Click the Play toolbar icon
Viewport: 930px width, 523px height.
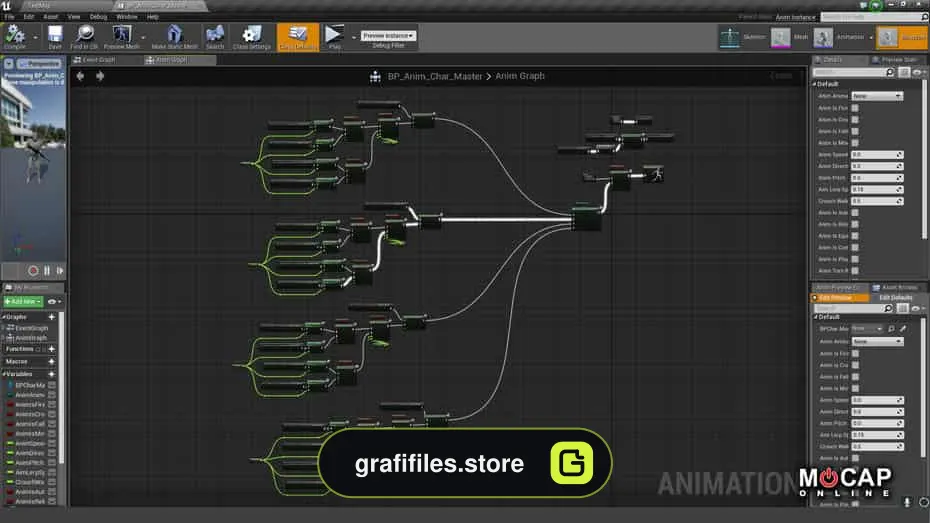point(334,34)
